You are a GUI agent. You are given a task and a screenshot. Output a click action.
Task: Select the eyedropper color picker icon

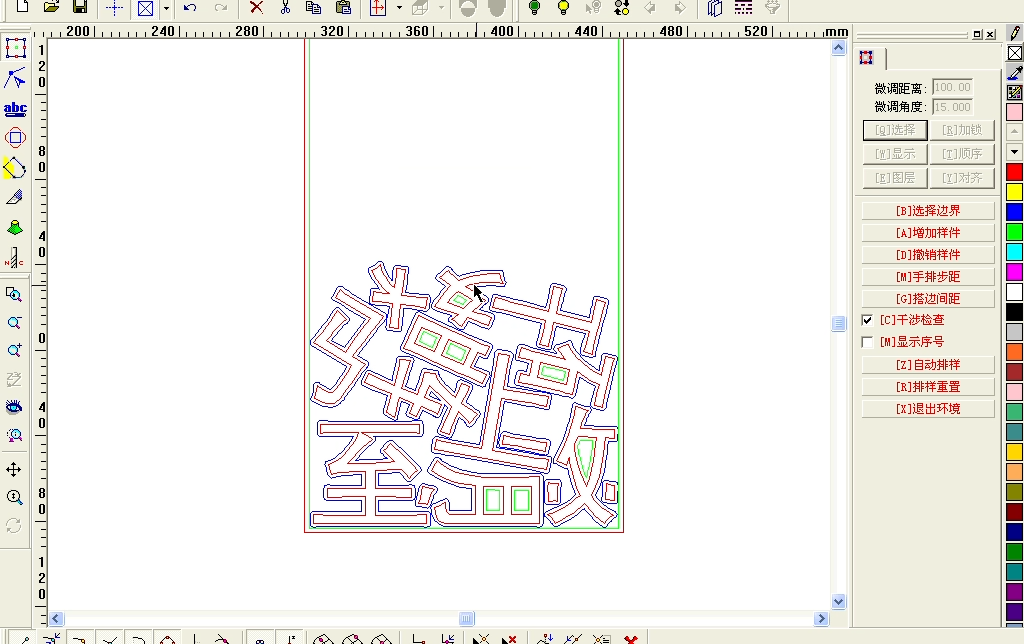point(1015,72)
